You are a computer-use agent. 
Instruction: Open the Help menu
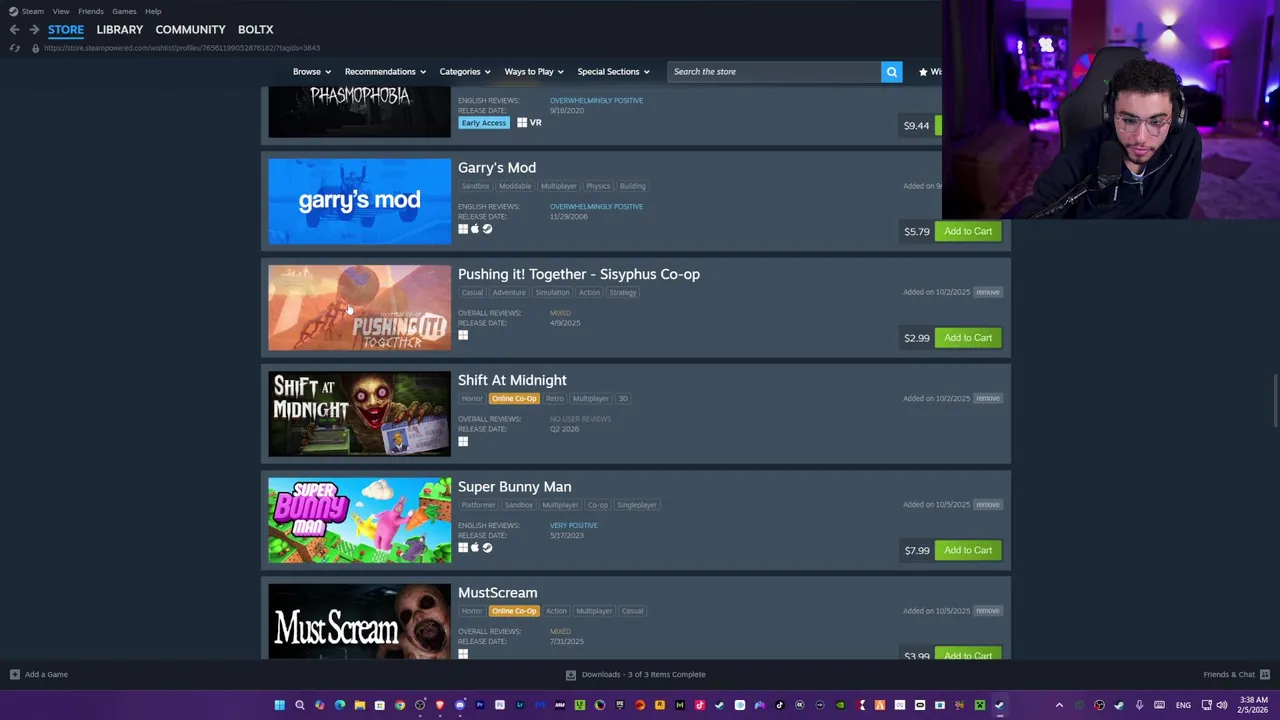click(x=153, y=11)
